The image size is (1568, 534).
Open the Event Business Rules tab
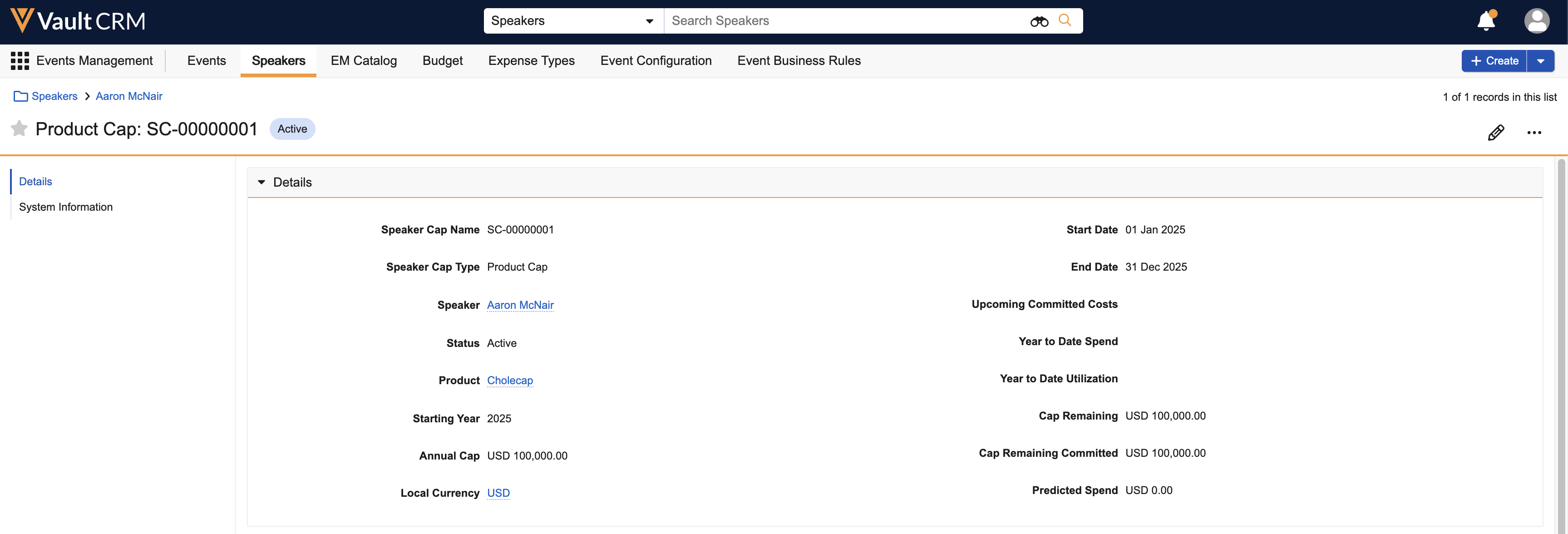(x=799, y=61)
